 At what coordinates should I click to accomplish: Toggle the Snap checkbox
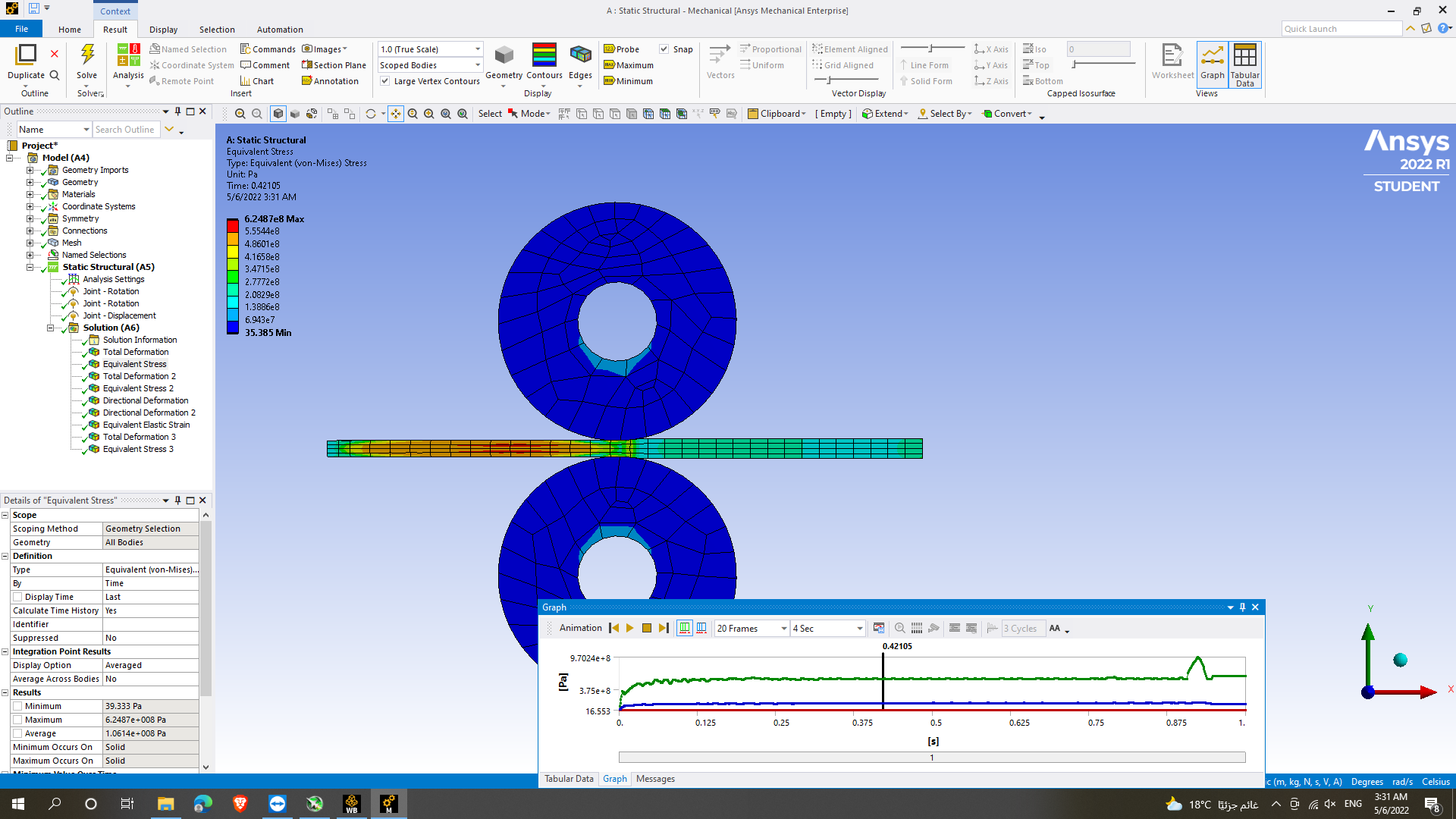pos(664,49)
